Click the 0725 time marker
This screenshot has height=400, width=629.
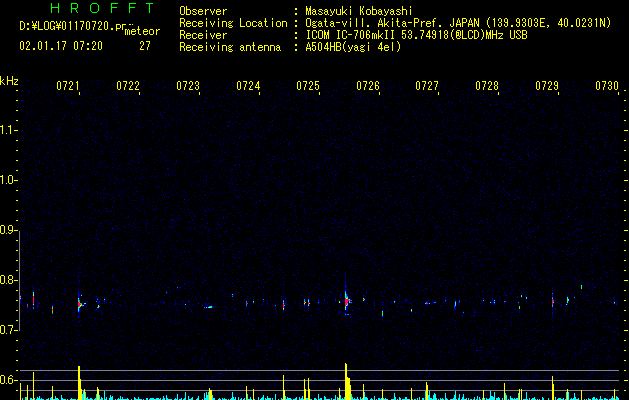click(x=308, y=86)
